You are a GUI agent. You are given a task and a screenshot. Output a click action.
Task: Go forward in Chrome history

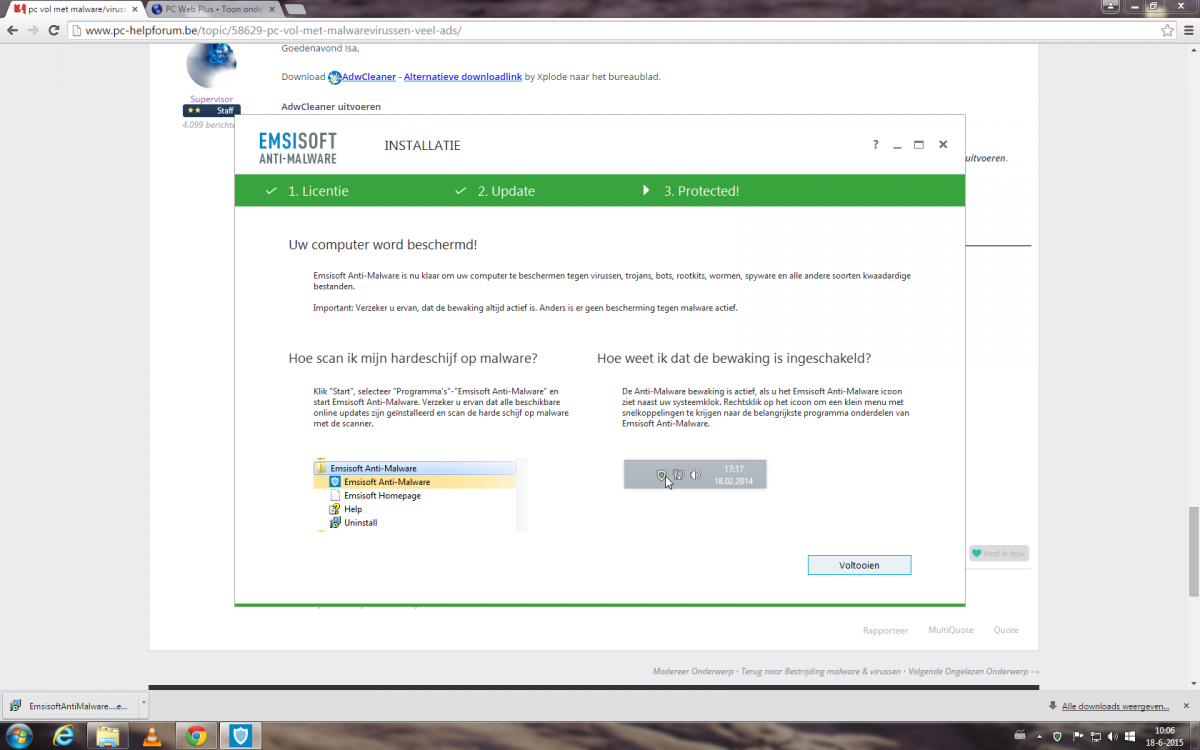point(35,30)
